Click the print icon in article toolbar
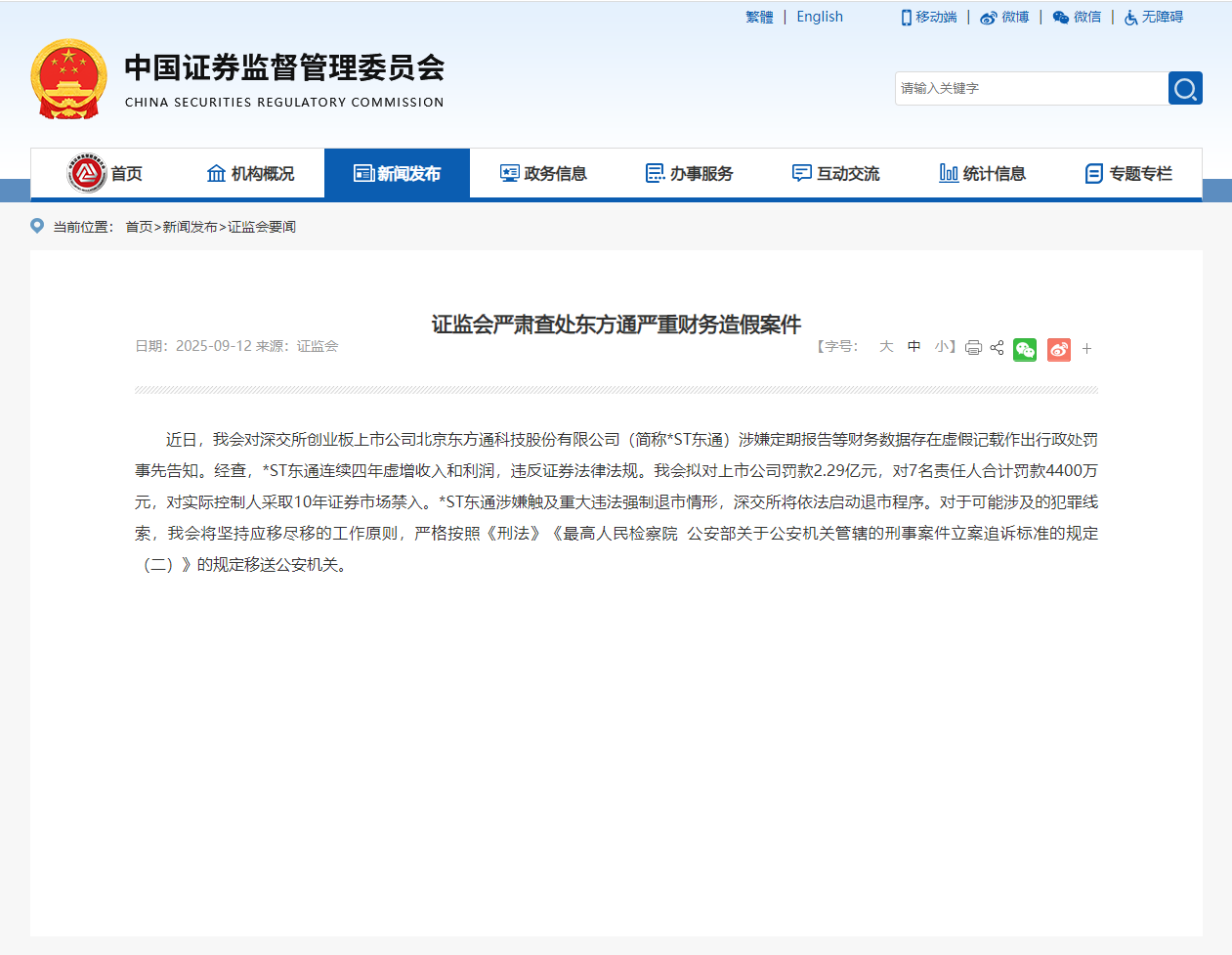The height and width of the screenshot is (955, 1232). 973,348
